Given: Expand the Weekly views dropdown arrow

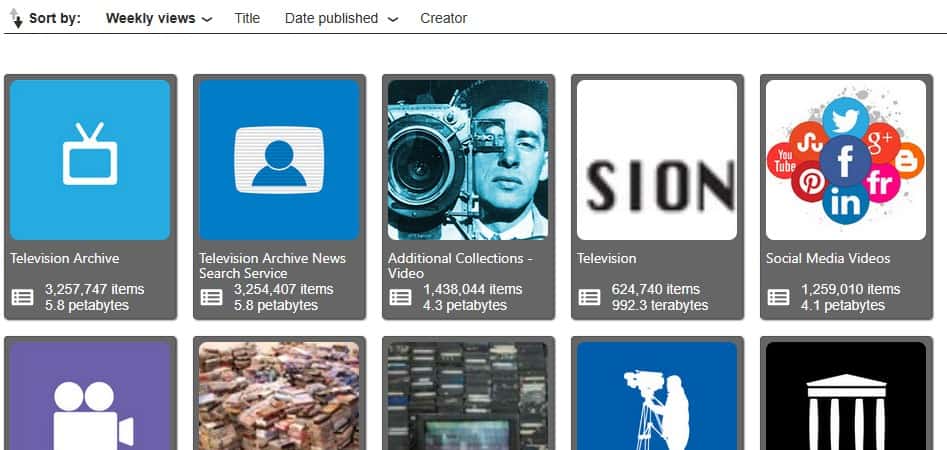Looking at the screenshot, I should click(x=207, y=19).
